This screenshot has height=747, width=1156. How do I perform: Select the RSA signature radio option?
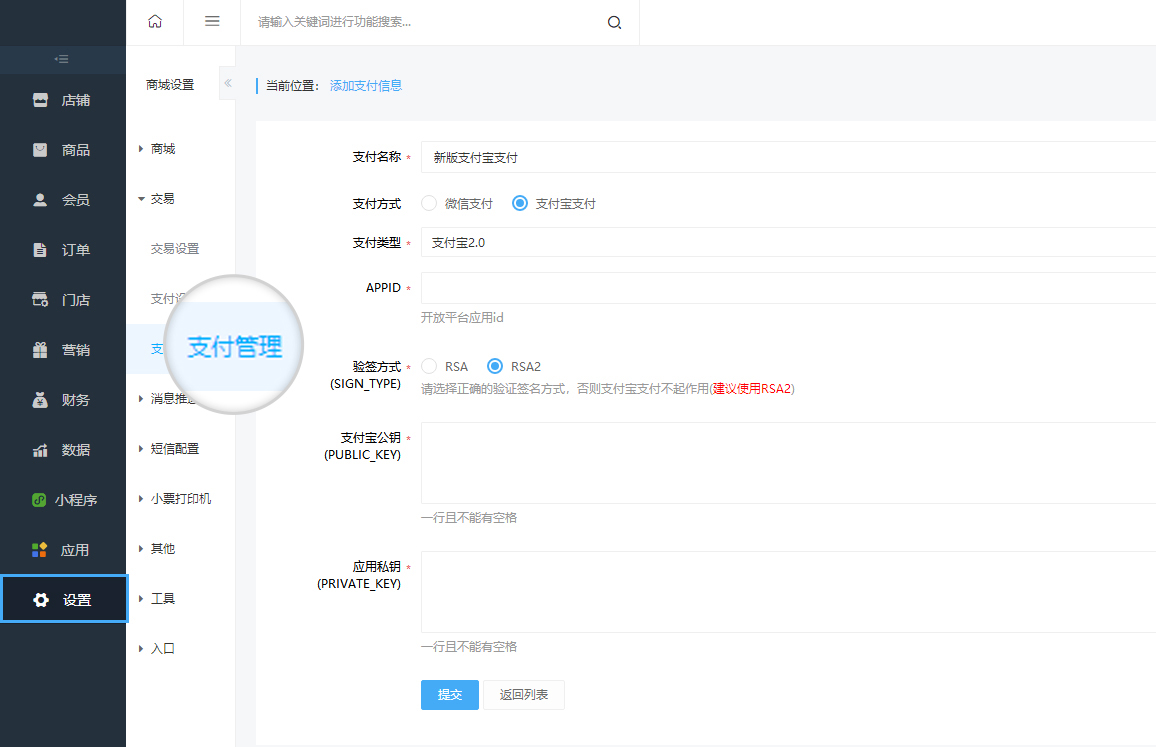pos(429,367)
